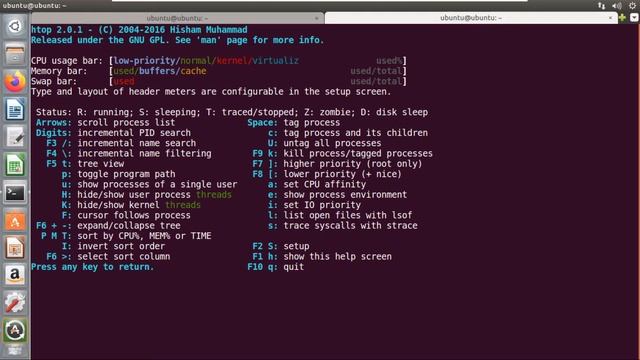
Task: Click 'cache' in the Memory bar
Action: pyautogui.click(x=193, y=71)
